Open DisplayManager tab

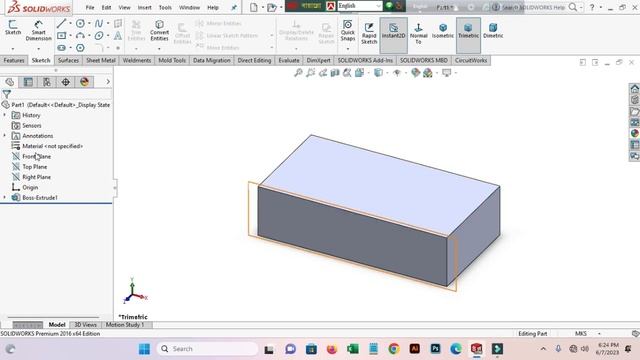pos(84,82)
